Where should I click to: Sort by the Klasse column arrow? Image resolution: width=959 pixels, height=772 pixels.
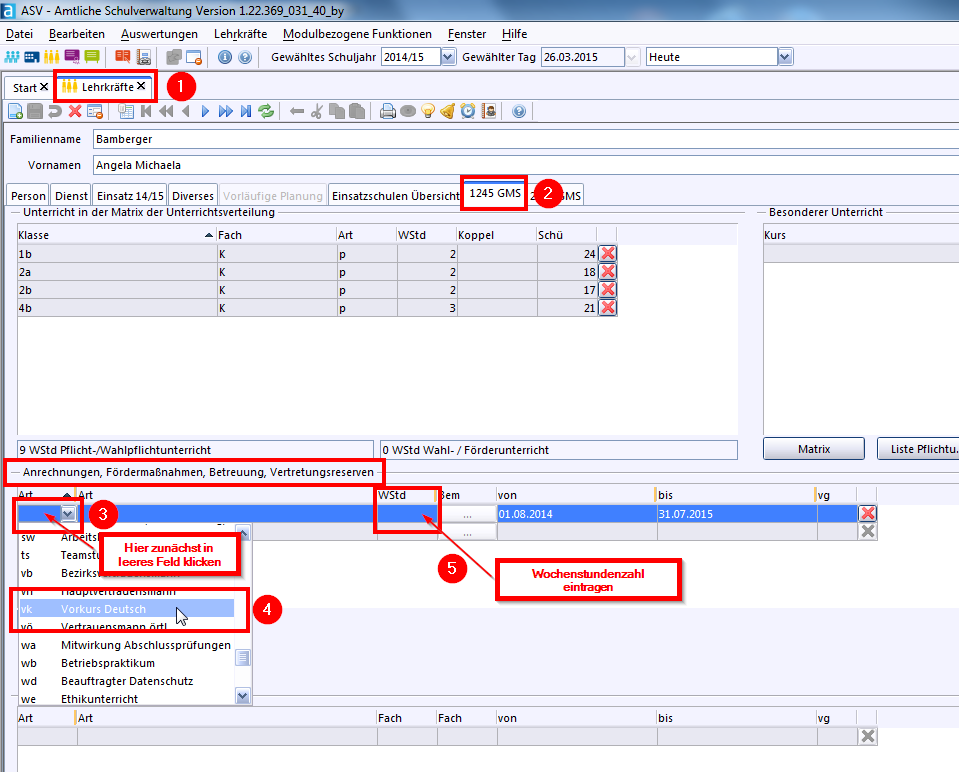tap(209, 236)
